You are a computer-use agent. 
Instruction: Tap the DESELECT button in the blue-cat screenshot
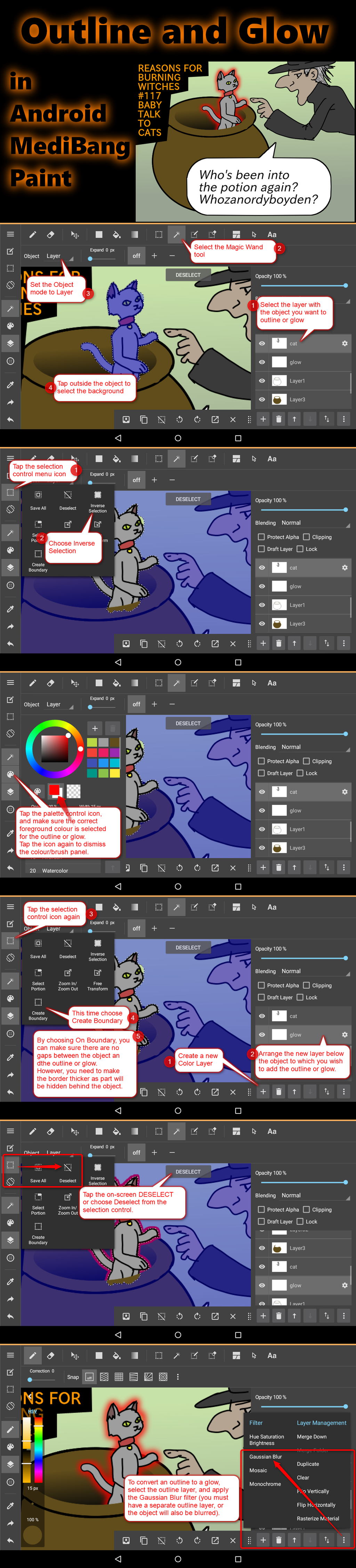(188, 275)
